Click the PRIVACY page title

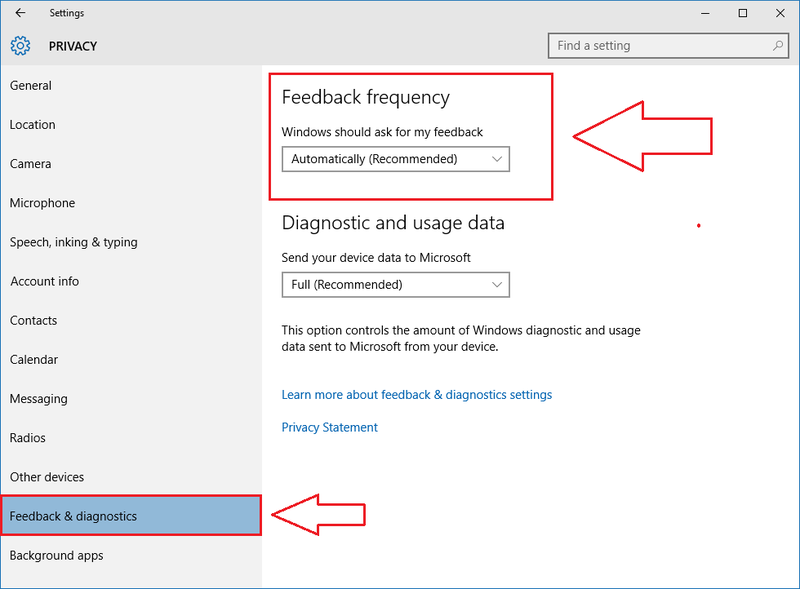pyautogui.click(x=73, y=46)
